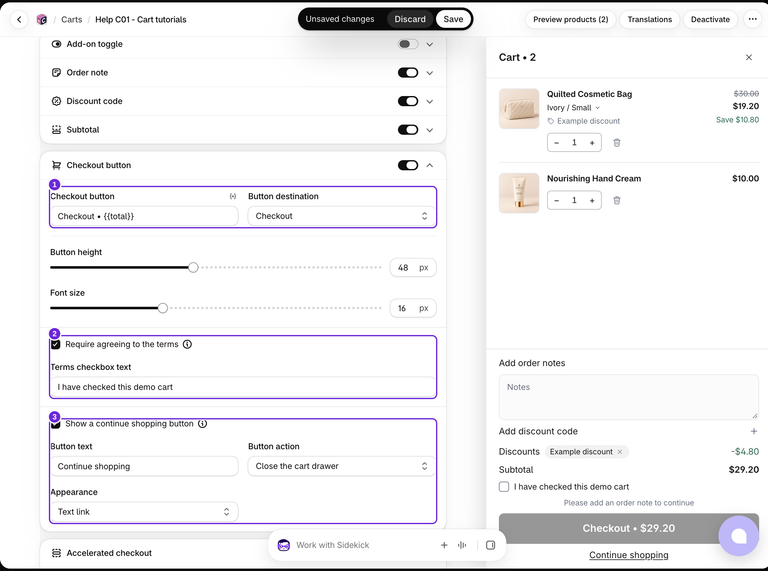768x571 pixels.
Task: Delete Nourishing Hand Cream from cart
Action: tap(617, 200)
